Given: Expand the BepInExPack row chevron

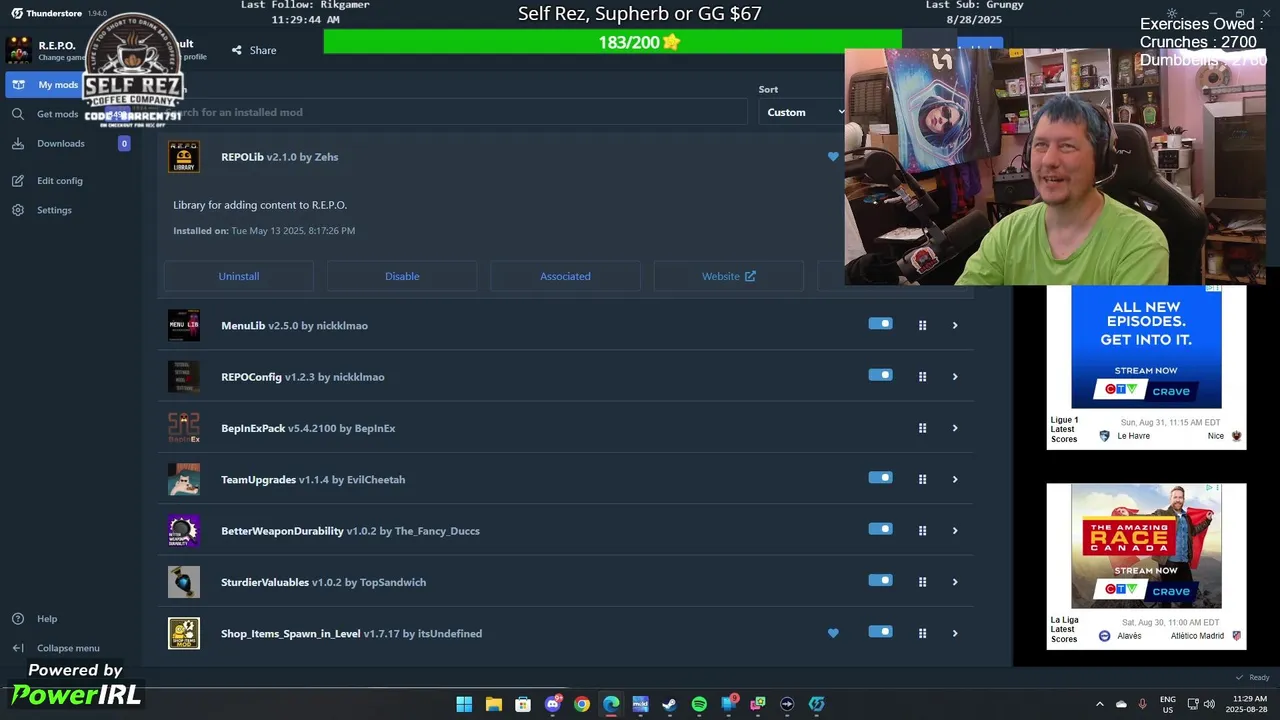Looking at the screenshot, I should click(x=955, y=428).
